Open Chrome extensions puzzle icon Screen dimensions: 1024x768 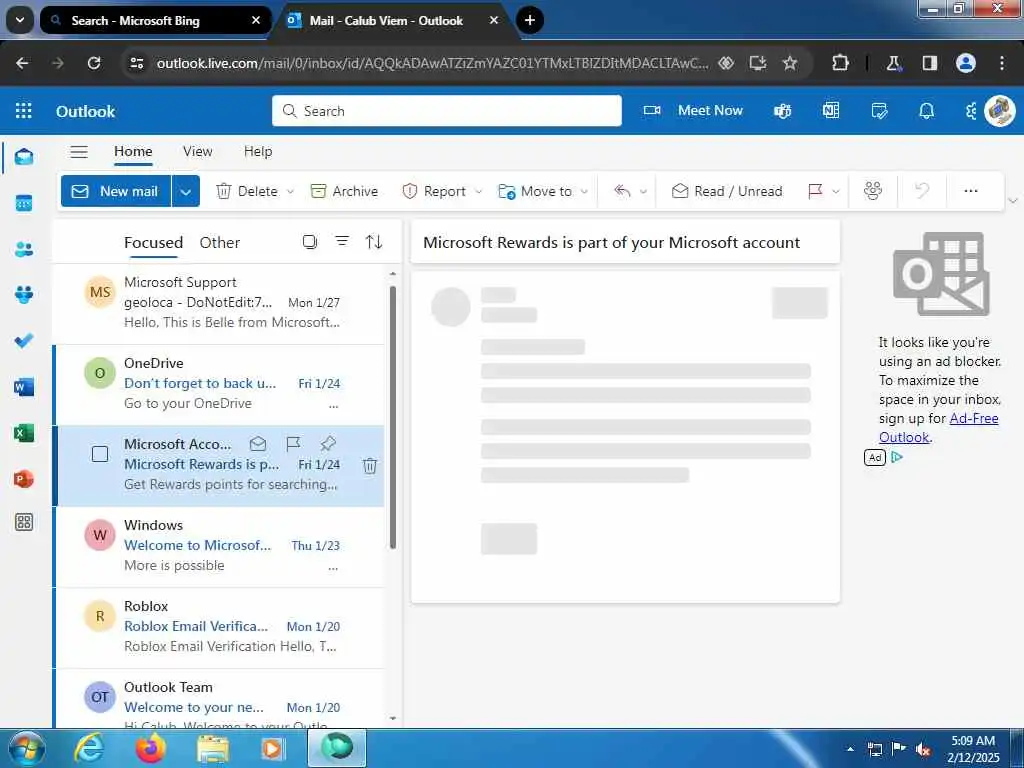point(840,63)
